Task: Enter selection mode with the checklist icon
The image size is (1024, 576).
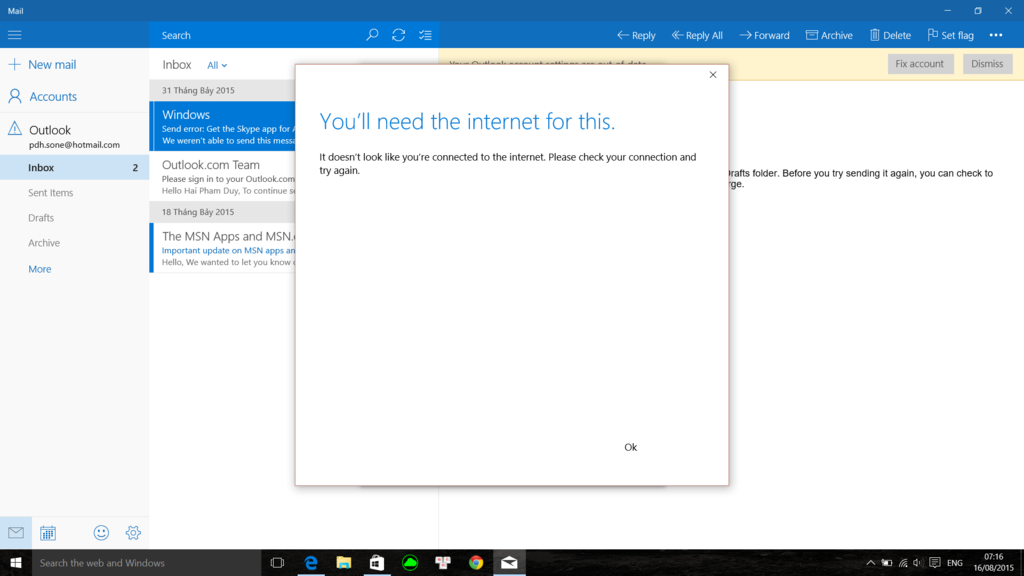Action: (425, 35)
